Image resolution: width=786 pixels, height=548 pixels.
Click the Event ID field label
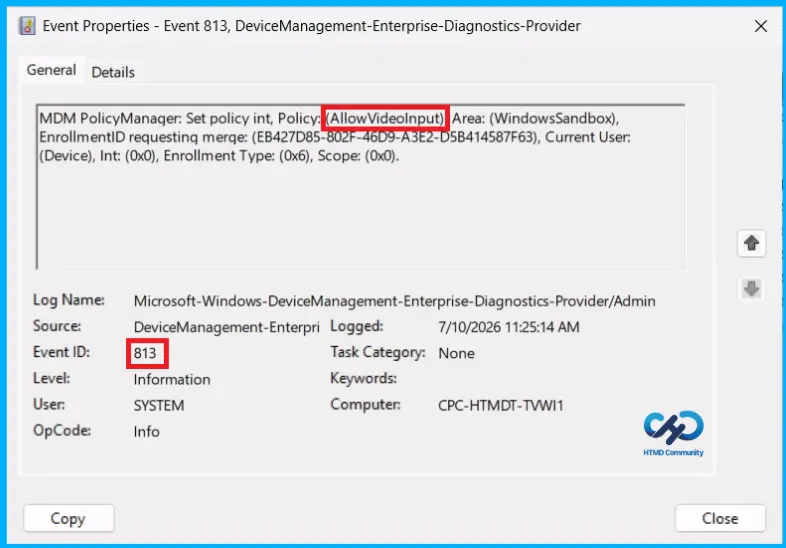[61, 352]
